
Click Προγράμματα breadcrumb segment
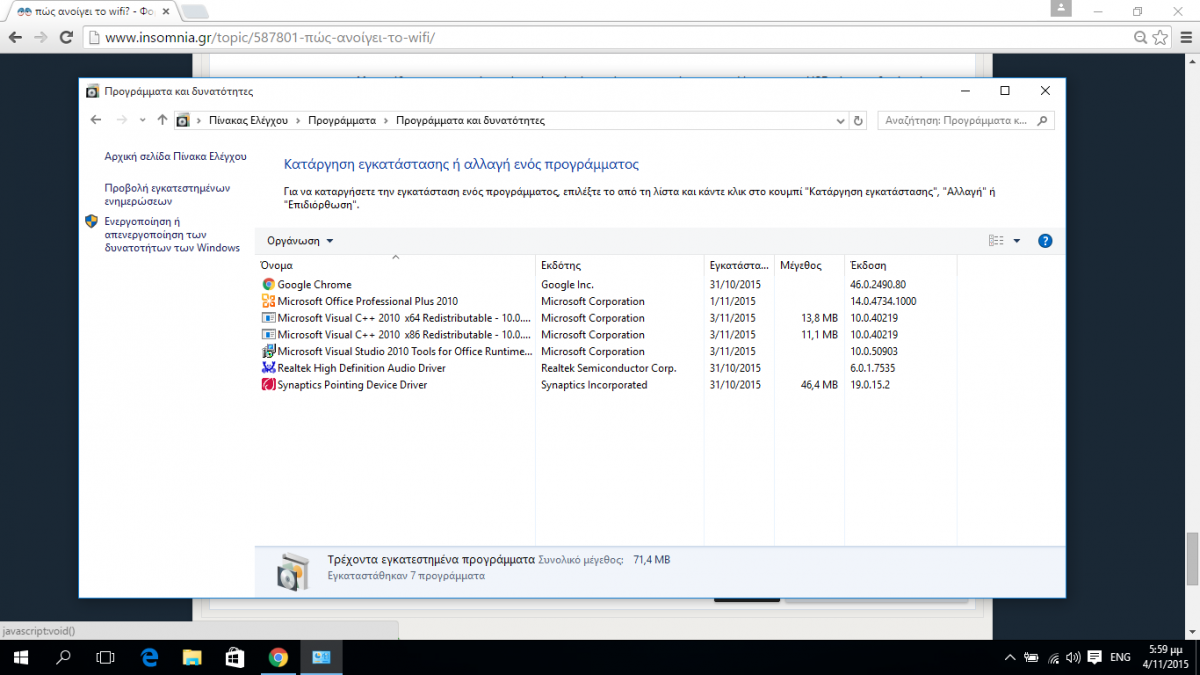342,120
